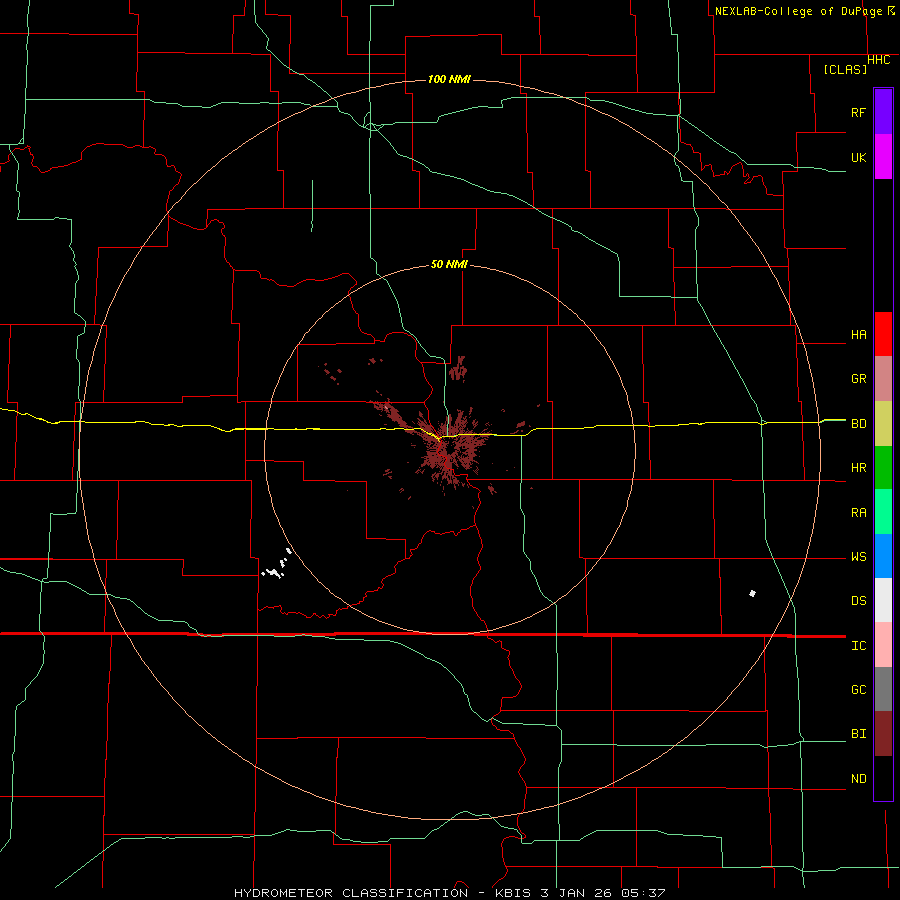This screenshot has height=900, width=900.
Task: Click the RA light-green legend swatch
Action: pyautogui.click(x=883, y=512)
